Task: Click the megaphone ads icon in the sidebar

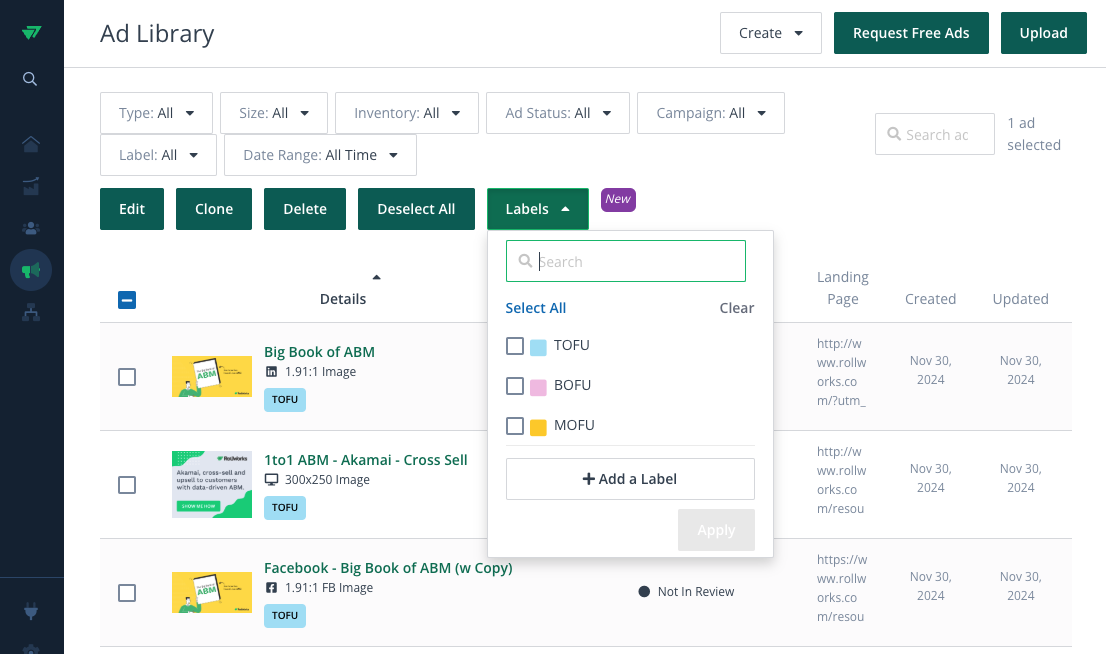Action: (x=31, y=270)
